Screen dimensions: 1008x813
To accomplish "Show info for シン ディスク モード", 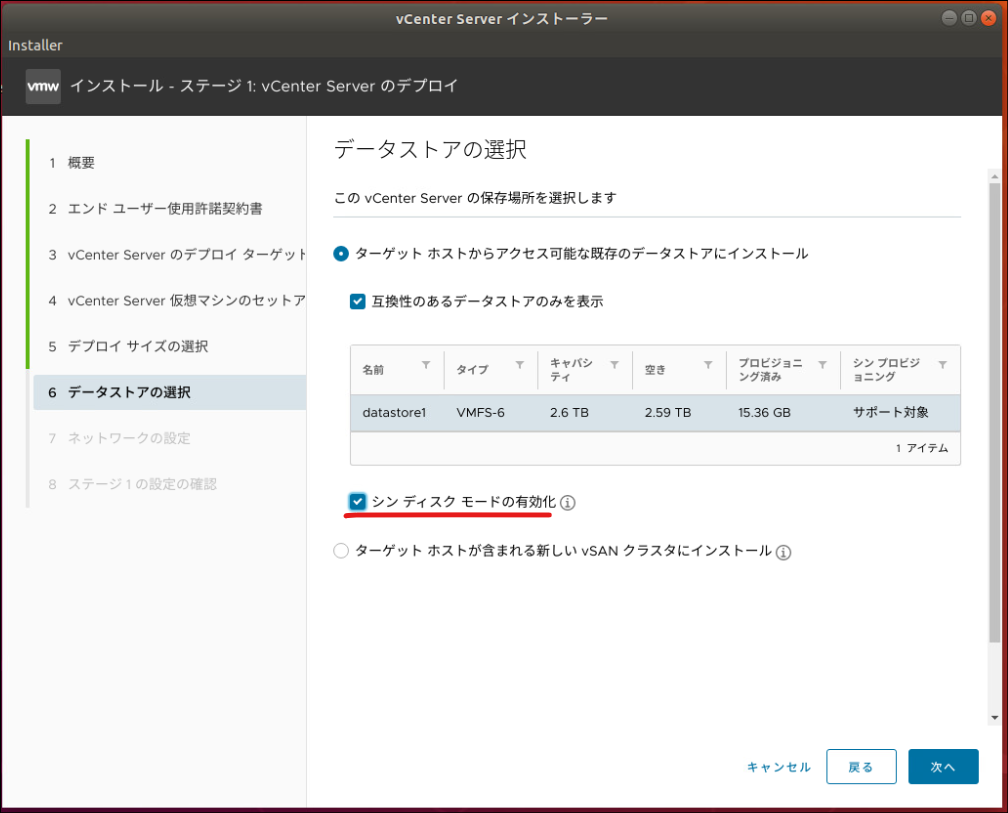I will (x=568, y=503).
